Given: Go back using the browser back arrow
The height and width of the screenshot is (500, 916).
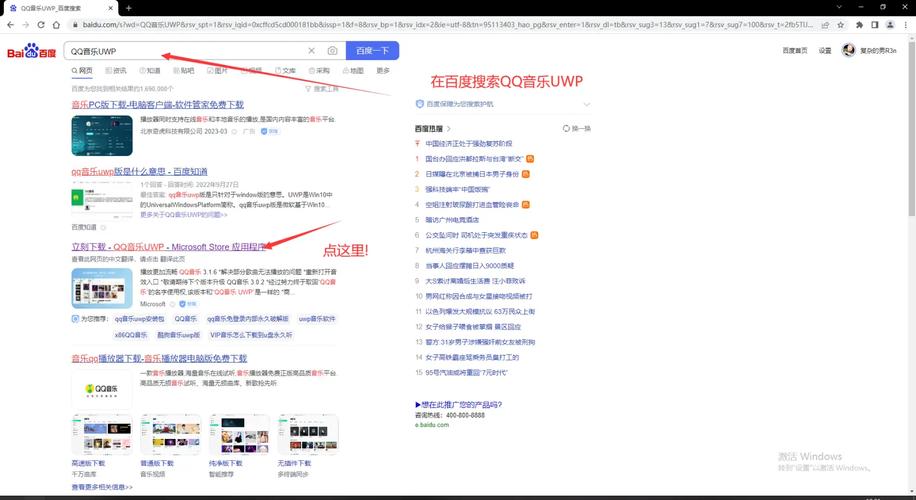Looking at the screenshot, I should pos(11,25).
